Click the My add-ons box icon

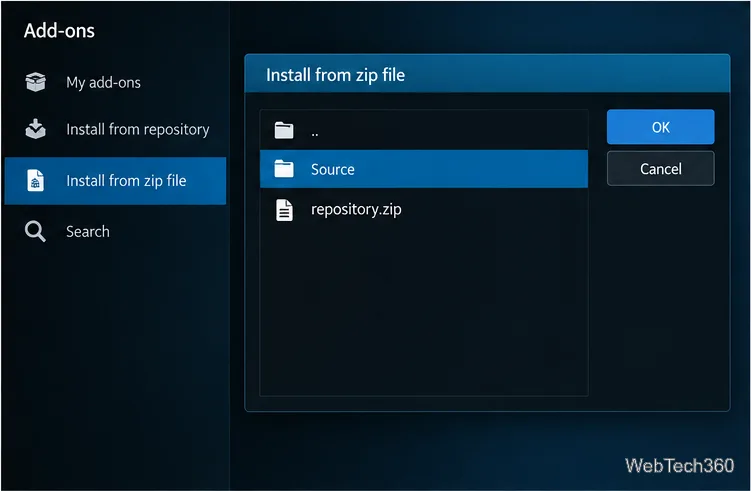pos(35,82)
